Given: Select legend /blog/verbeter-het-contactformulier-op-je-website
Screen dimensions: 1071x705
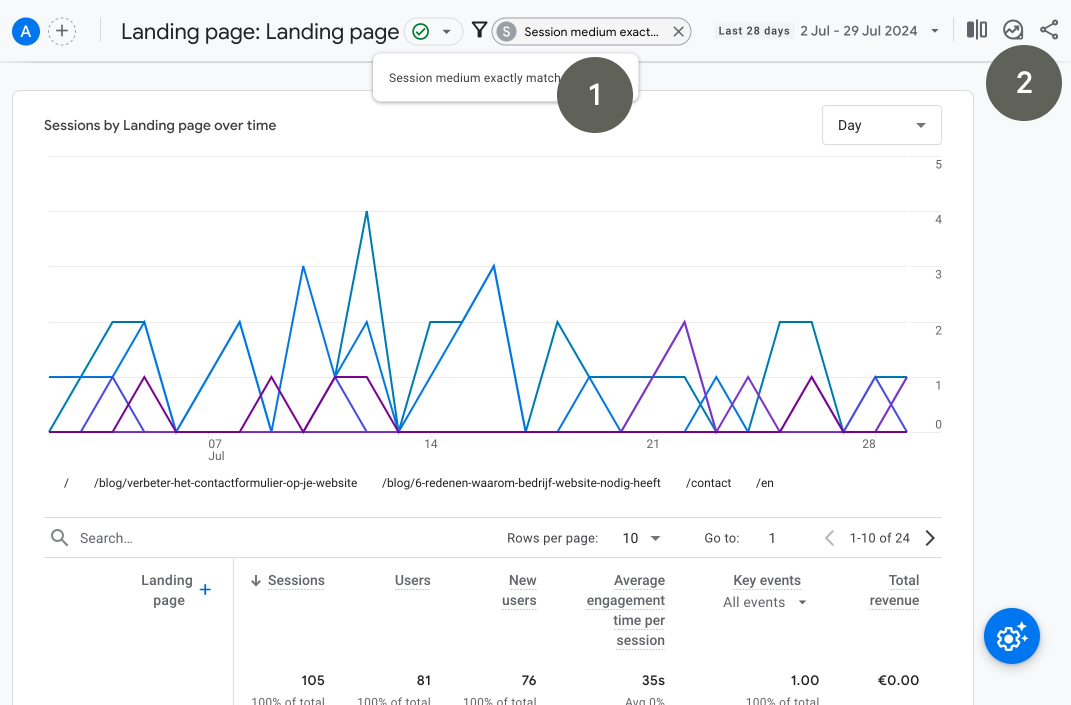Looking at the screenshot, I should (x=225, y=483).
